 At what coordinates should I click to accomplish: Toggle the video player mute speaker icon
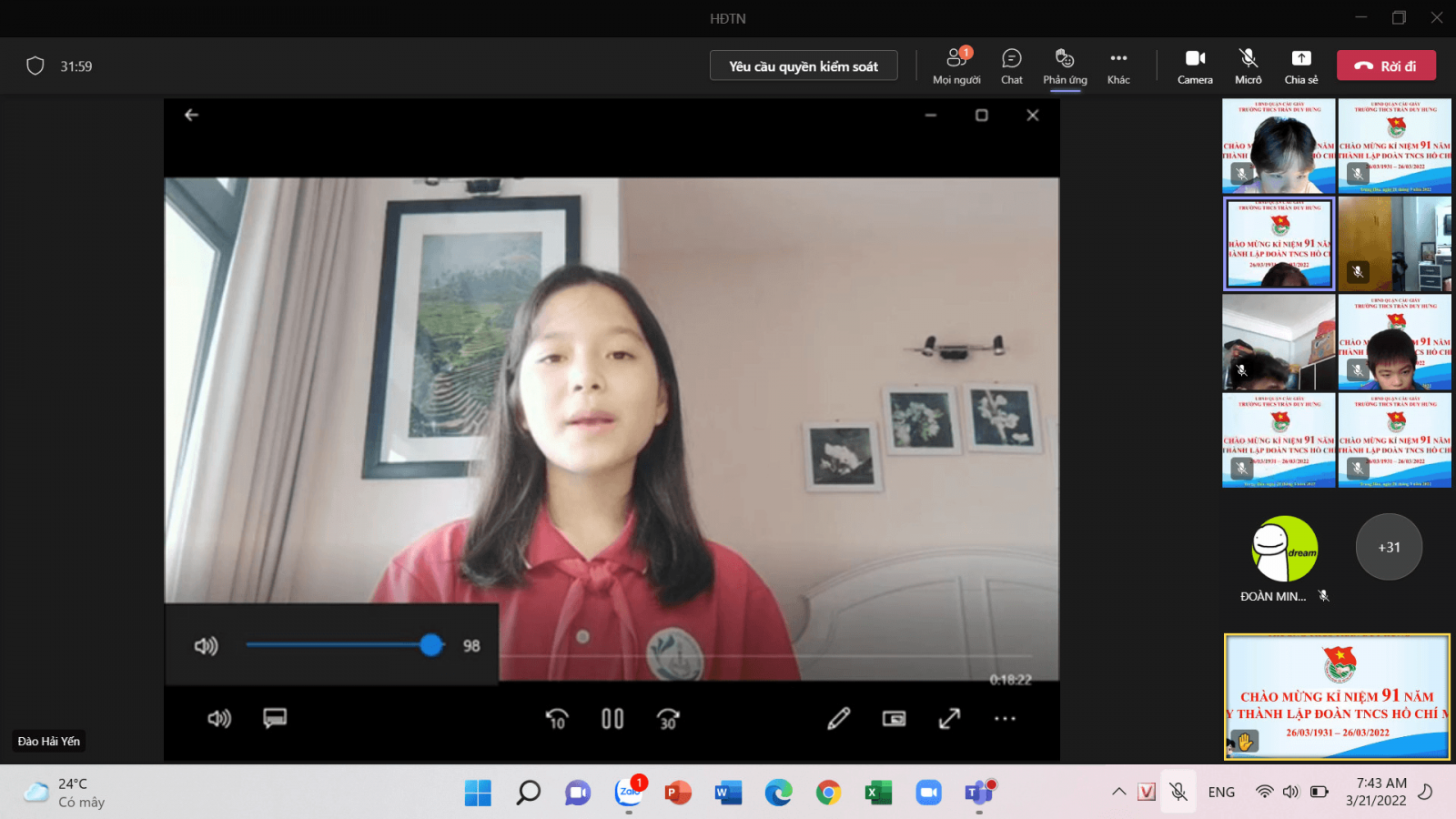click(x=219, y=719)
